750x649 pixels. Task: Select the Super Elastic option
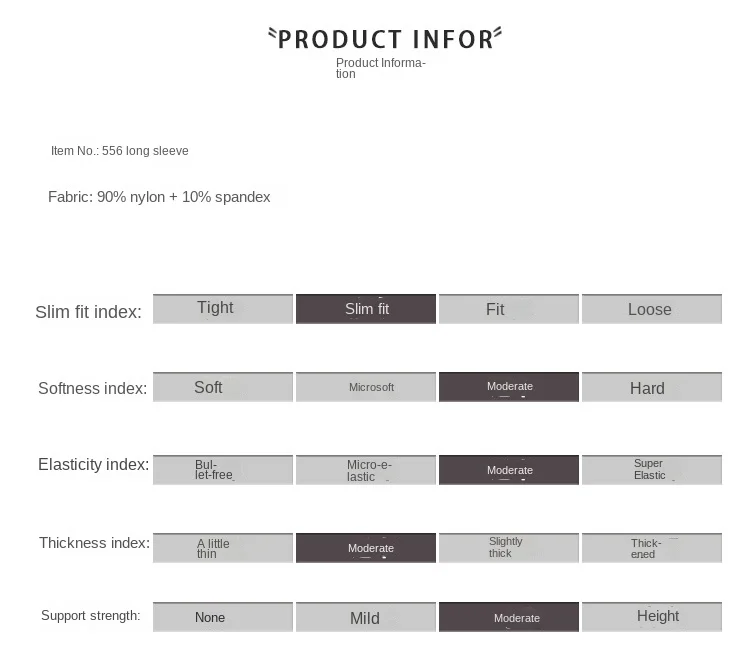[652, 470]
